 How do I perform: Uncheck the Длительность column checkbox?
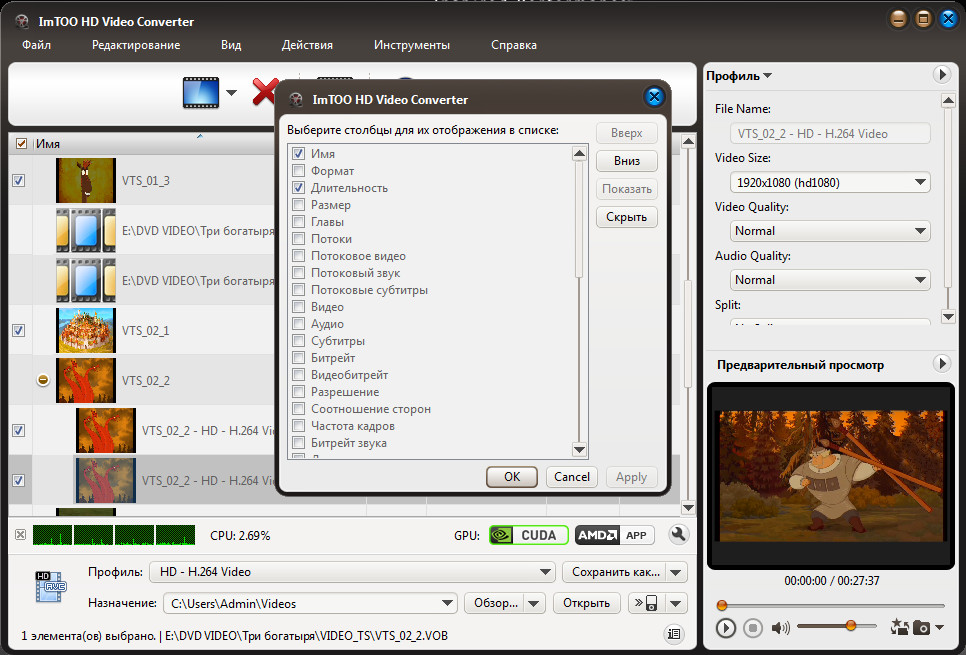[x=298, y=188]
